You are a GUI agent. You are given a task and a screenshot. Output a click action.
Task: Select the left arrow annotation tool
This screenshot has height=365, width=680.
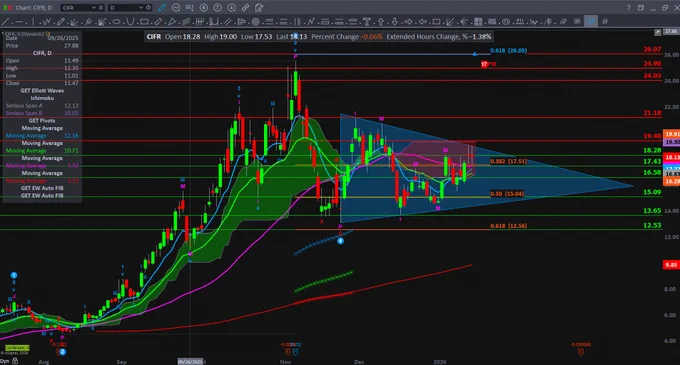[x=422, y=21]
